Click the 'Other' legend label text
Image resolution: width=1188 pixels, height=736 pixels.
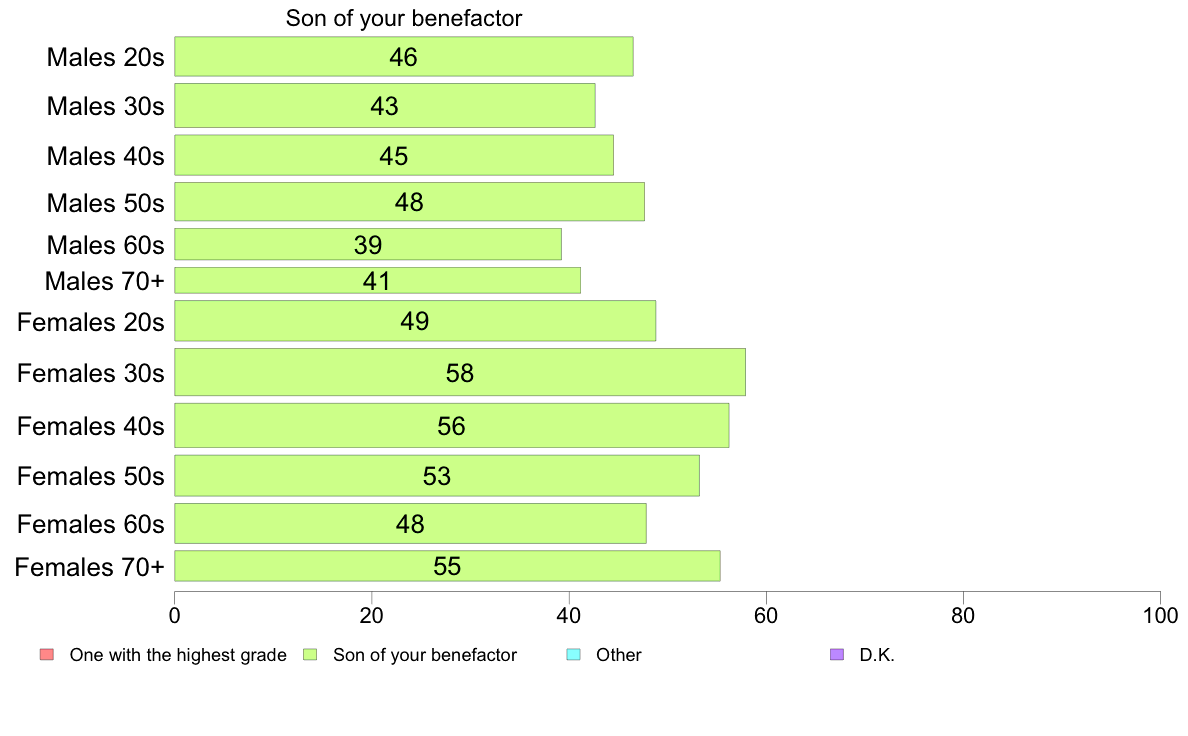[618, 655]
